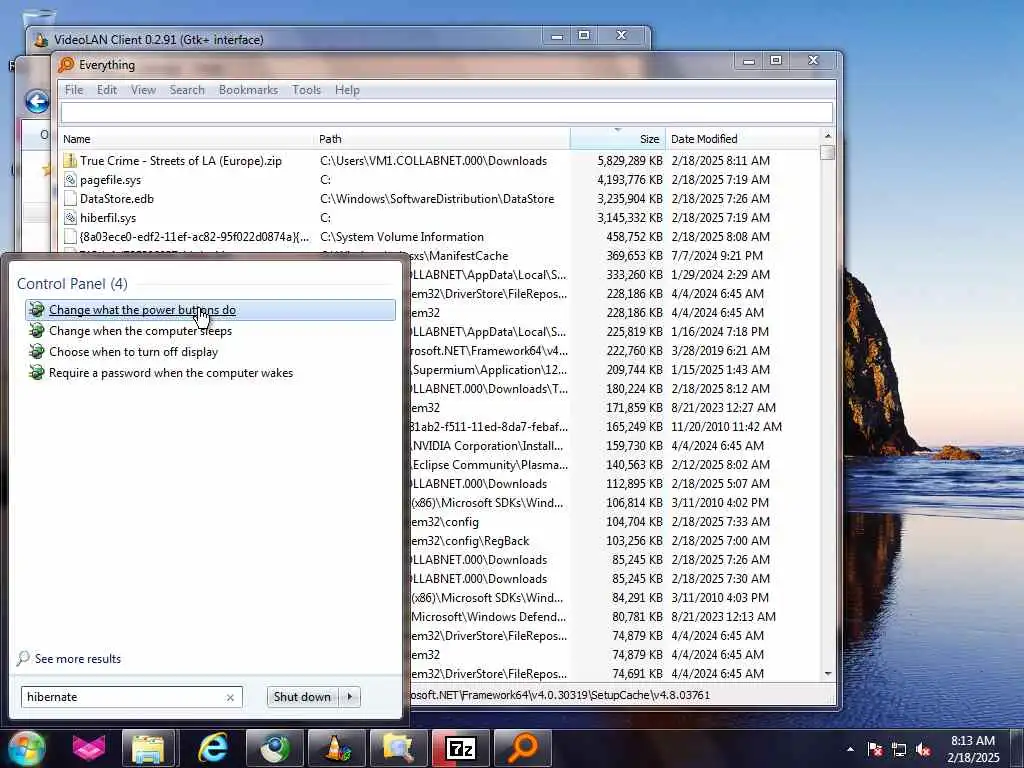Open the Help menu in Everything
The image size is (1024, 768).
point(347,90)
